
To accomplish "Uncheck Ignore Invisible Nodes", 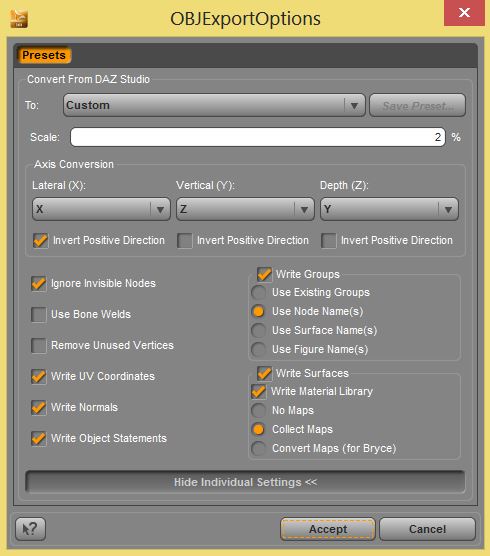I will pos(38,283).
